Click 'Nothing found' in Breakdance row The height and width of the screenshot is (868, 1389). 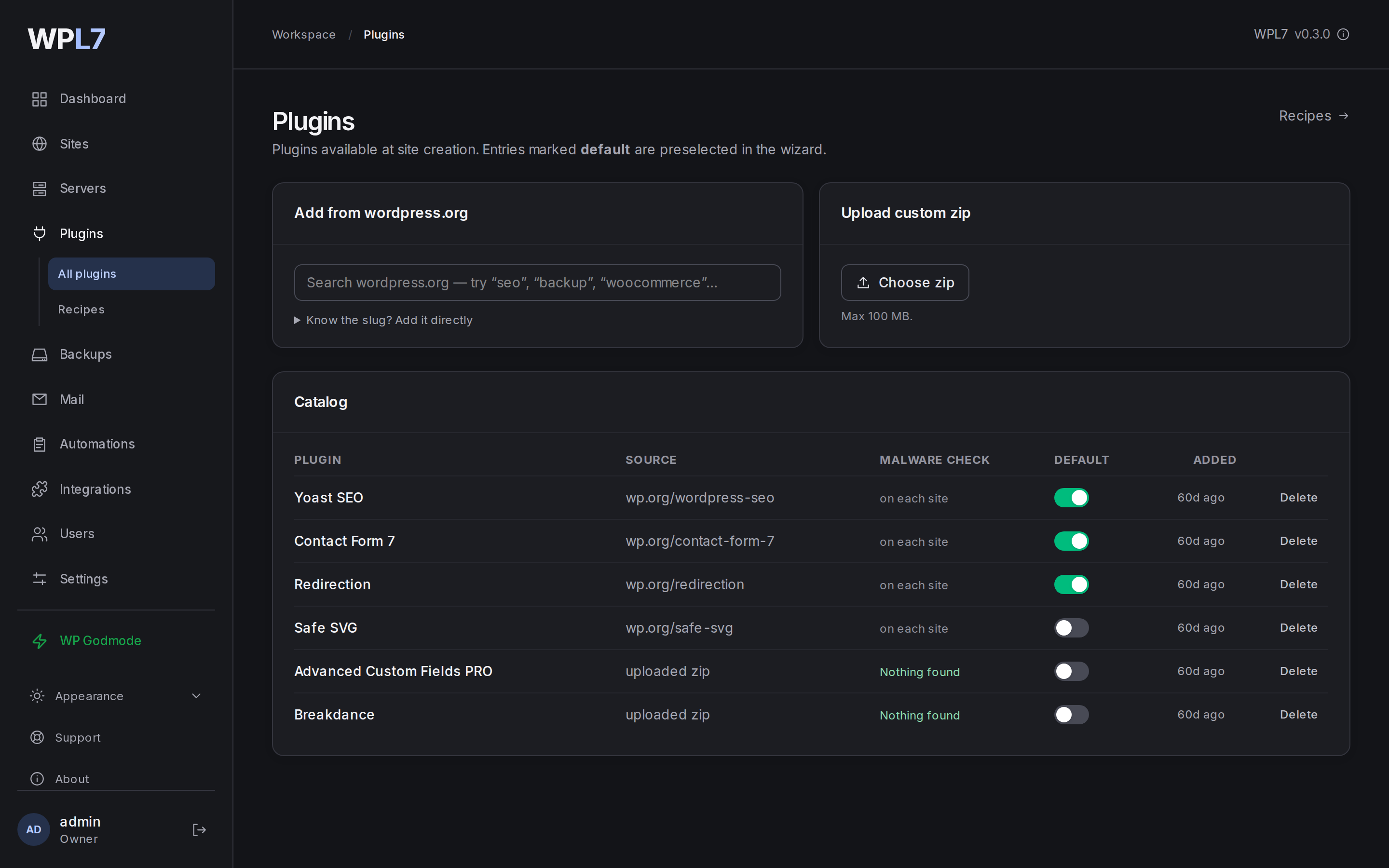[920, 715]
